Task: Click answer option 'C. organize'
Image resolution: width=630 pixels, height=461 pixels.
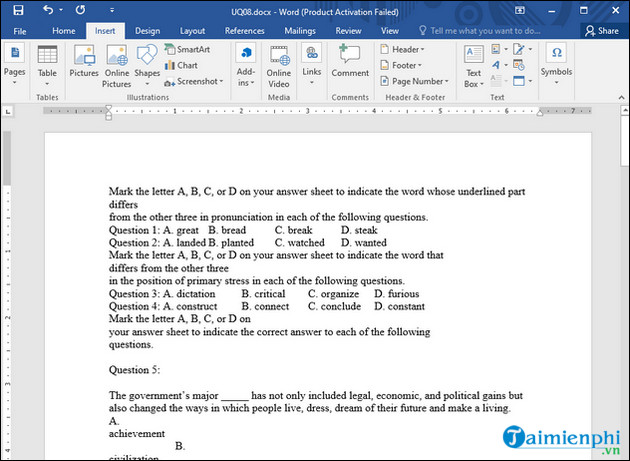Action: click(x=333, y=294)
